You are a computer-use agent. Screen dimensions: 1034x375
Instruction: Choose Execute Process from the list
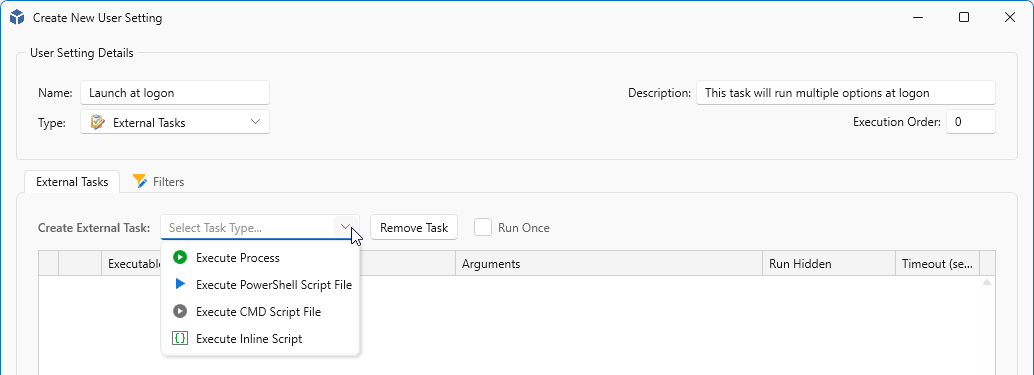[260, 258]
